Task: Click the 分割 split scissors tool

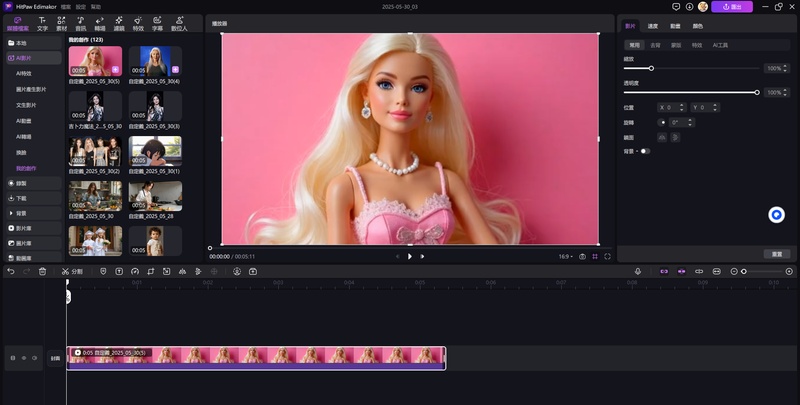Action: click(x=72, y=271)
